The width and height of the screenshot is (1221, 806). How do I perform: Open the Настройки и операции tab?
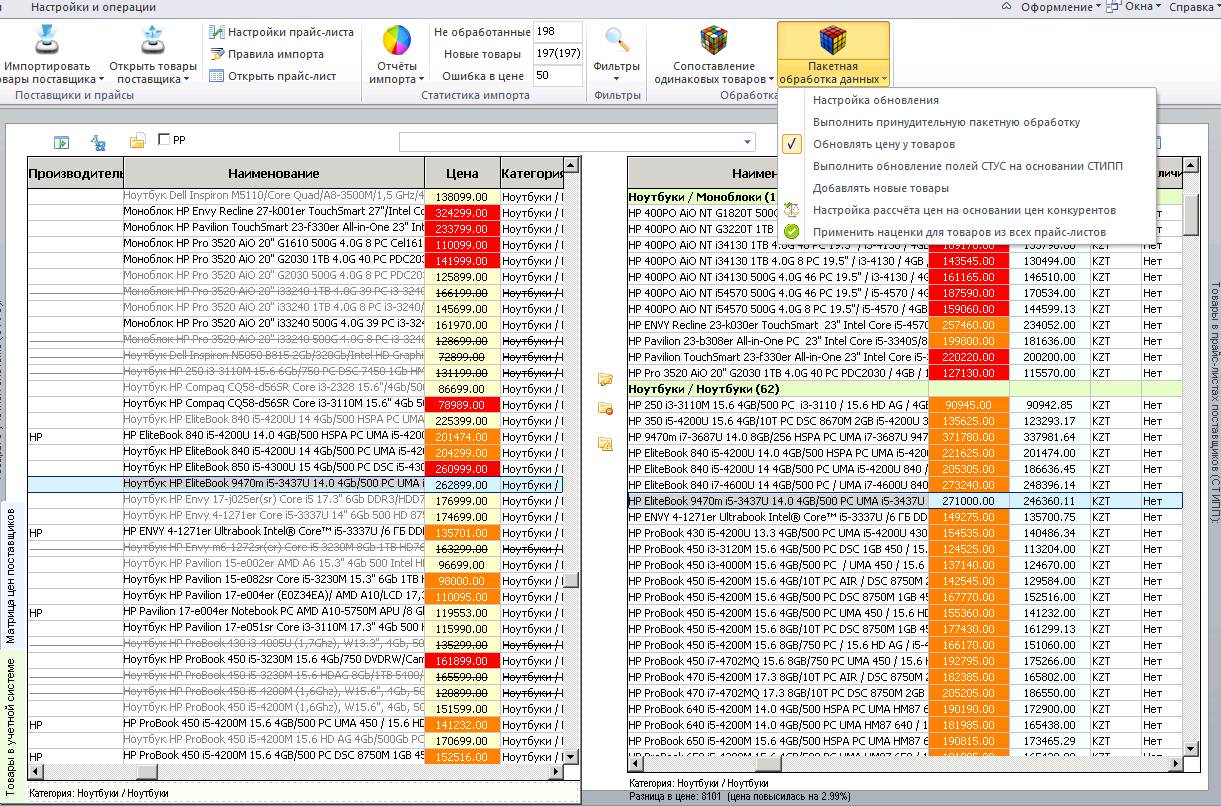tap(93, 7)
